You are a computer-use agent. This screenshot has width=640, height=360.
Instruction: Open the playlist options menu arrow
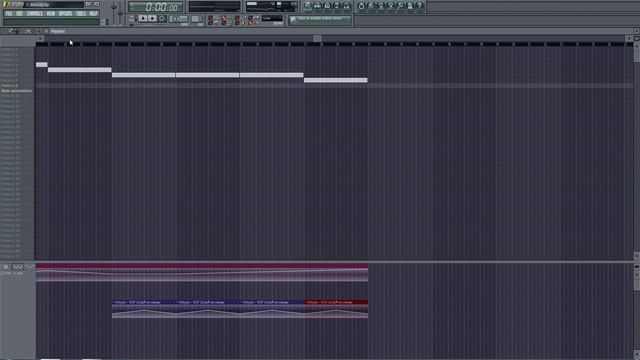(x=3, y=31)
